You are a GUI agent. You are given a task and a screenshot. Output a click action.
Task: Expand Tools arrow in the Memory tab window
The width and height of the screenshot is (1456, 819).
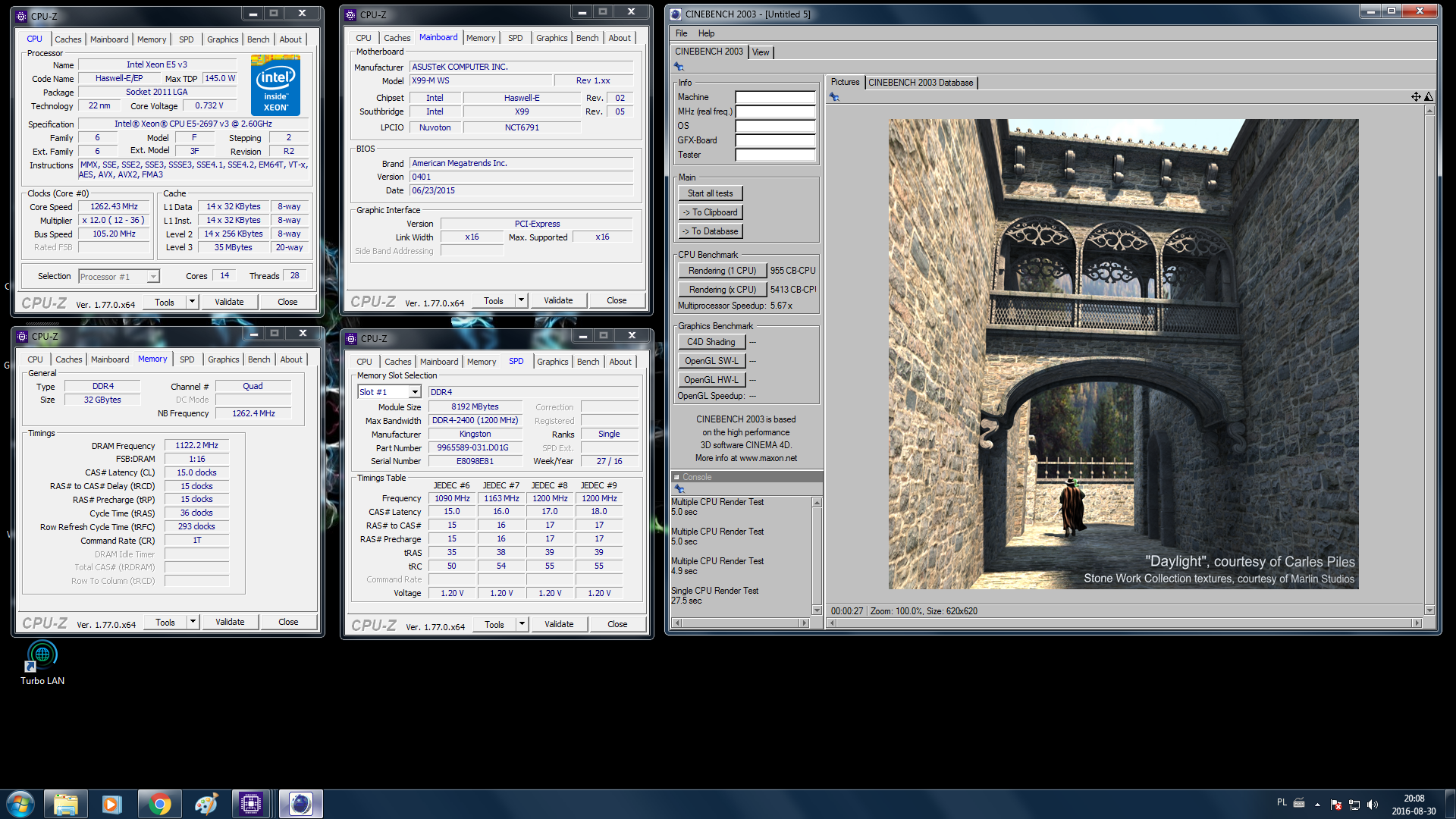193,622
